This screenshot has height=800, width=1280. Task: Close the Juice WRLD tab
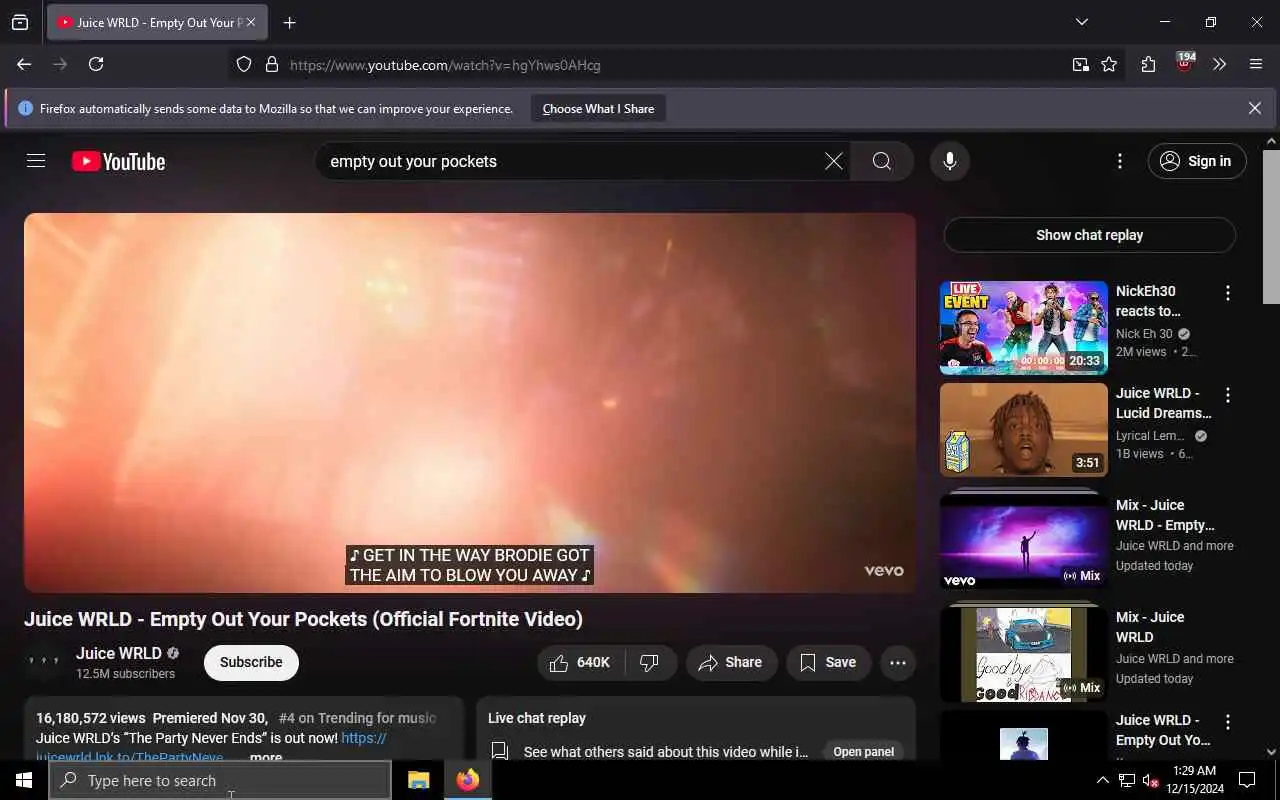coord(250,22)
